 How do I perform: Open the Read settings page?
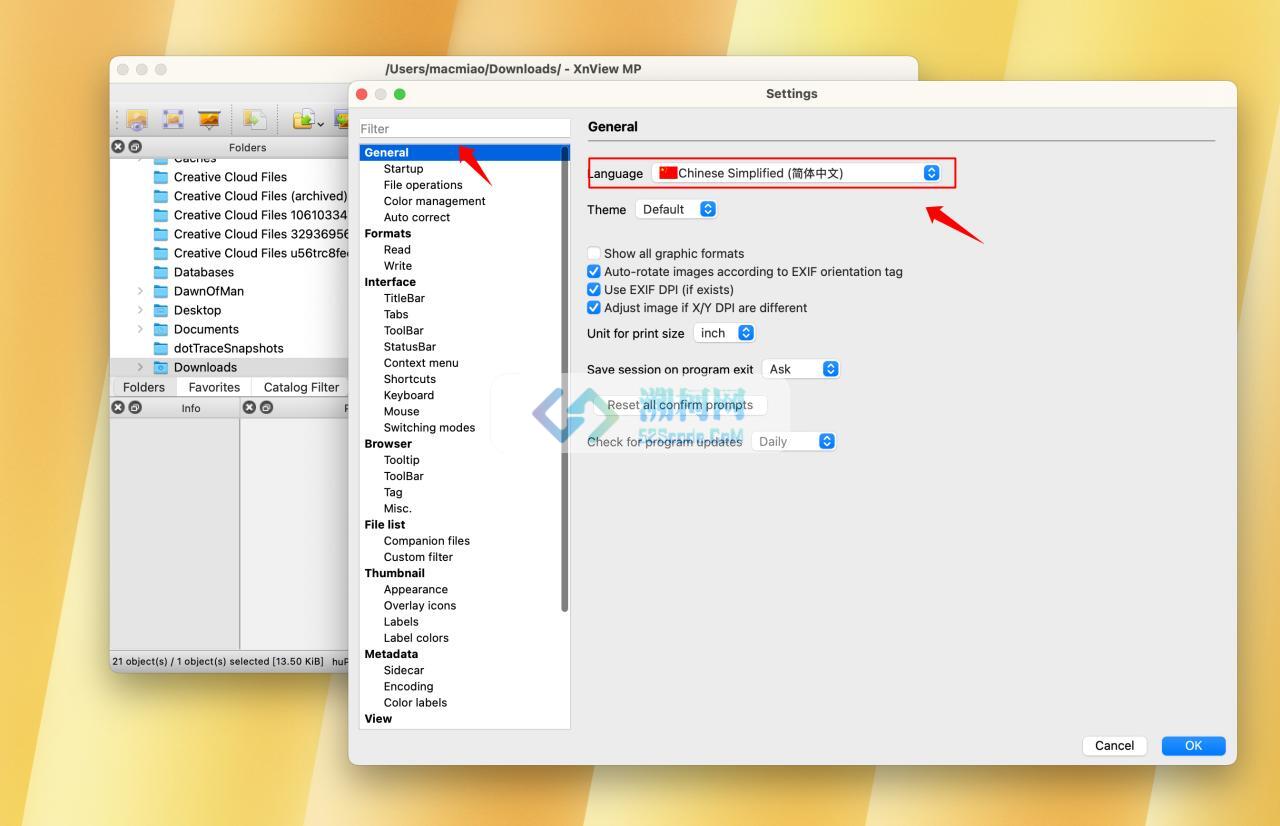pyautogui.click(x=397, y=250)
